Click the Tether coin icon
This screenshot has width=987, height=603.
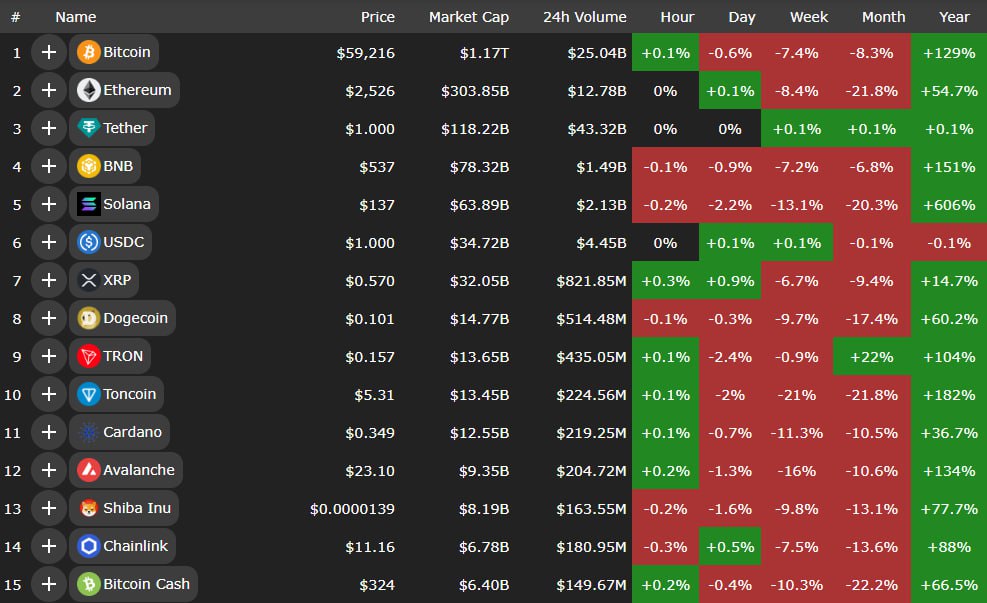click(x=89, y=128)
